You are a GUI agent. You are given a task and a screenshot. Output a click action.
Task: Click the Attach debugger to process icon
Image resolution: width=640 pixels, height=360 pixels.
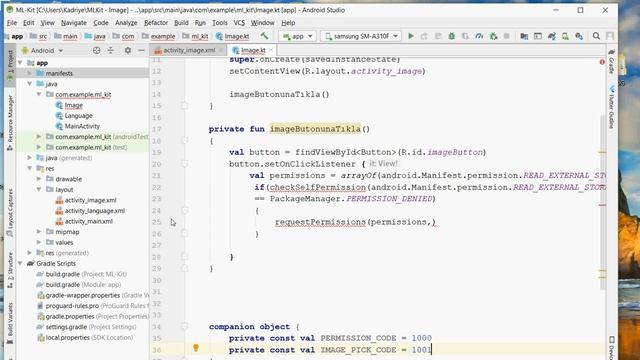[493, 36]
